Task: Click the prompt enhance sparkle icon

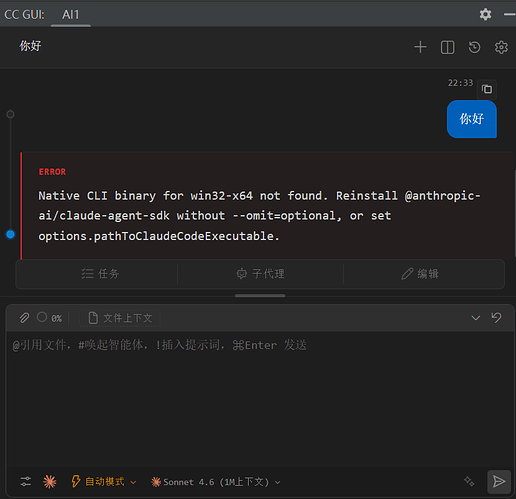Action: pos(469,481)
